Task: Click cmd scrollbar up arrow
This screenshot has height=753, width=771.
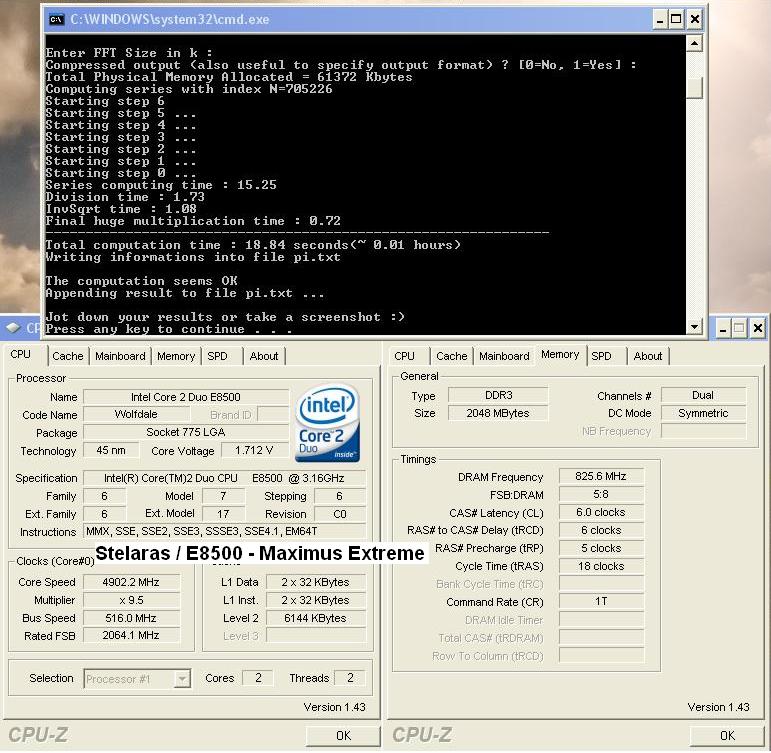Action: [694, 43]
